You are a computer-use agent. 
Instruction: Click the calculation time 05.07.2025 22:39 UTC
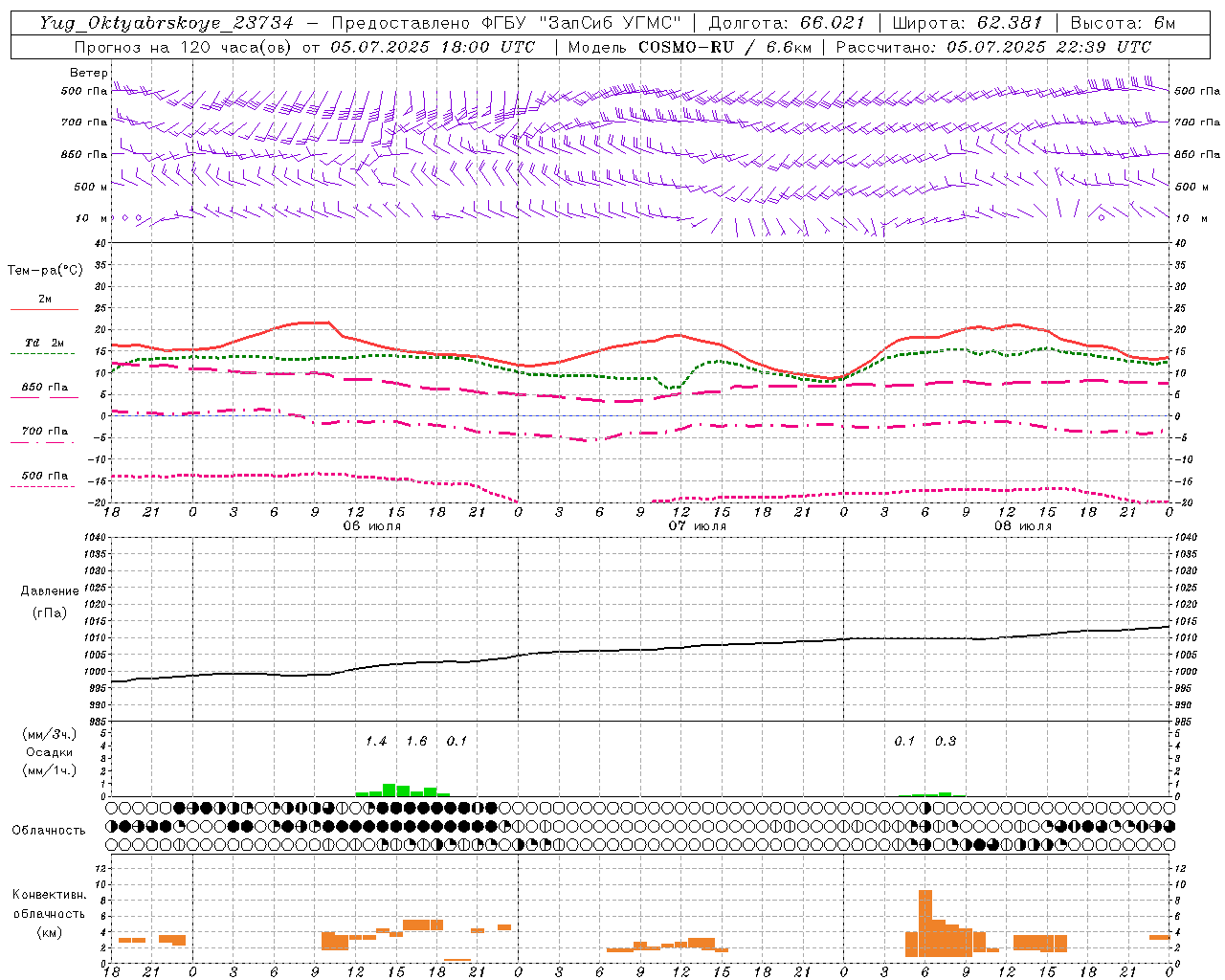[x=1049, y=47]
